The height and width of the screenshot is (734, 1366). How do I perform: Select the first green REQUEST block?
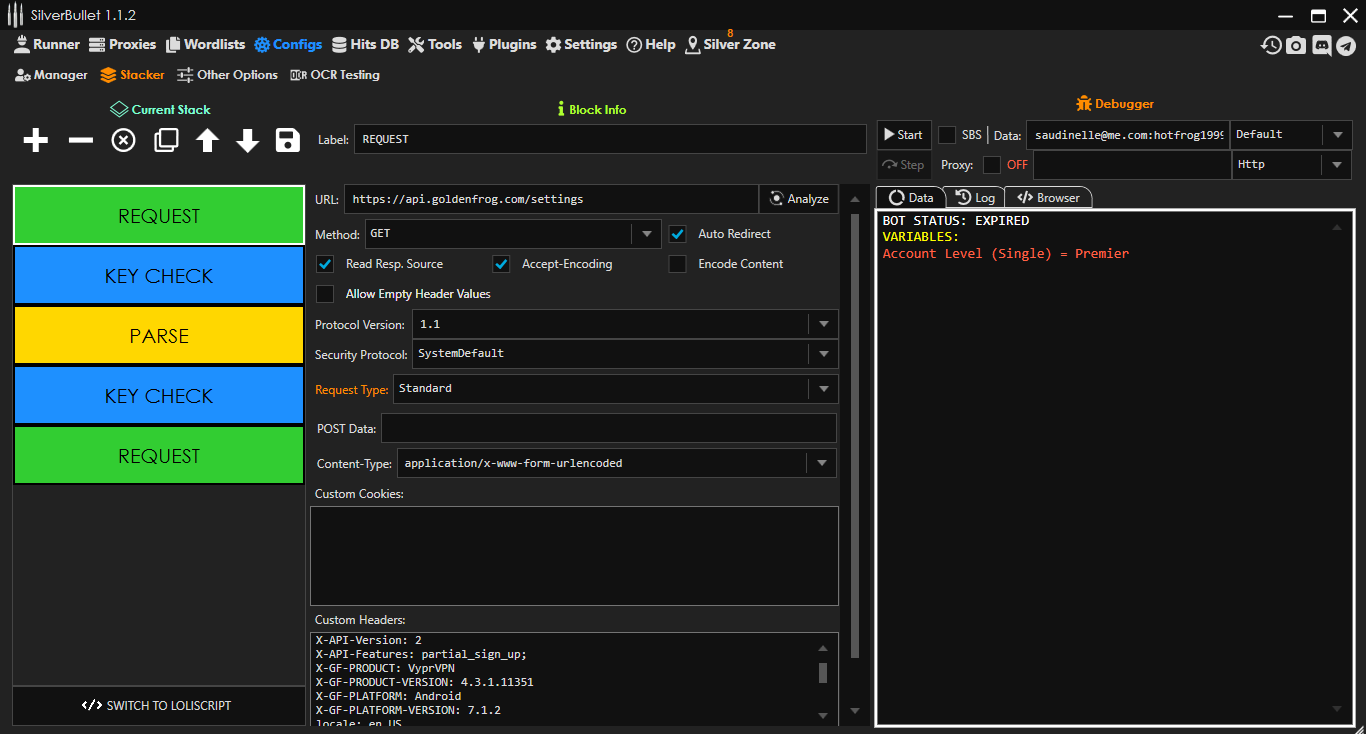click(159, 216)
